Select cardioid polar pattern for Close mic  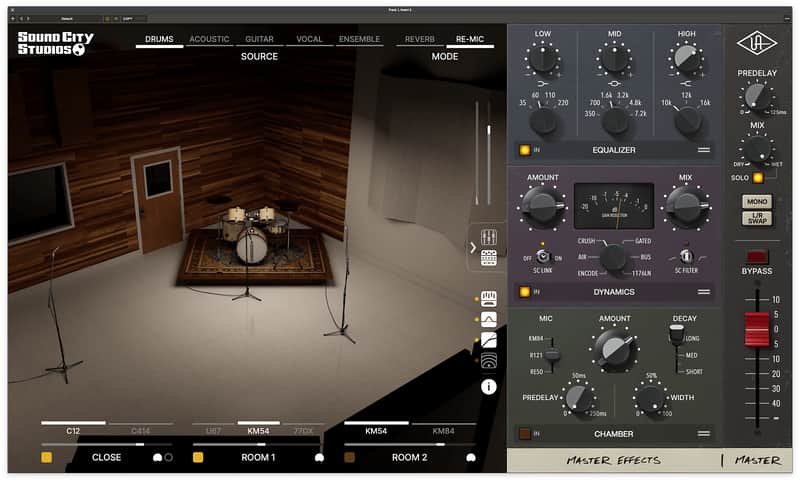[x=157, y=458]
